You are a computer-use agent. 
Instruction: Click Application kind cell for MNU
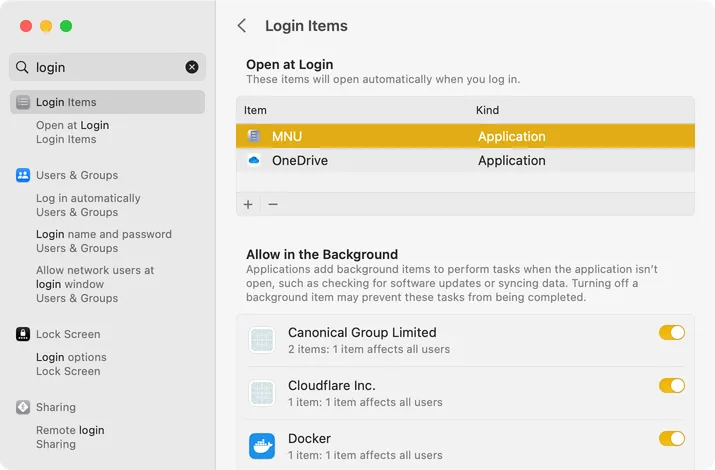coord(511,136)
